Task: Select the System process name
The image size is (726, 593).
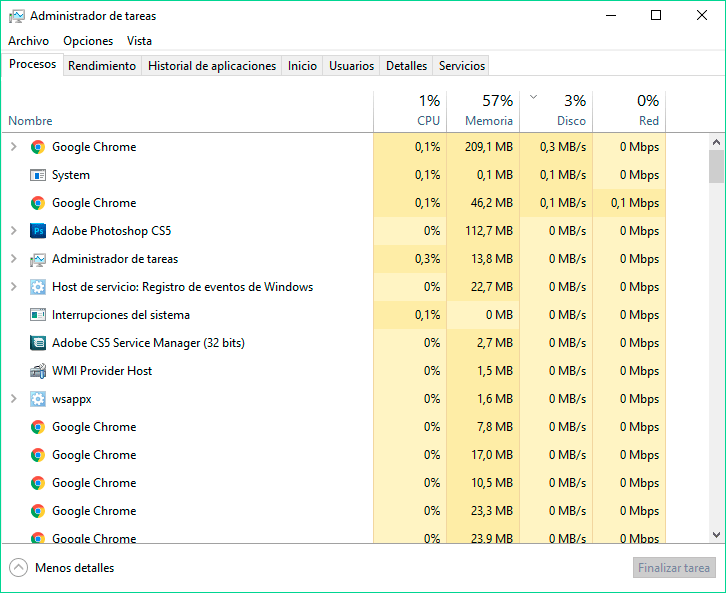Action: click(71, 175)
